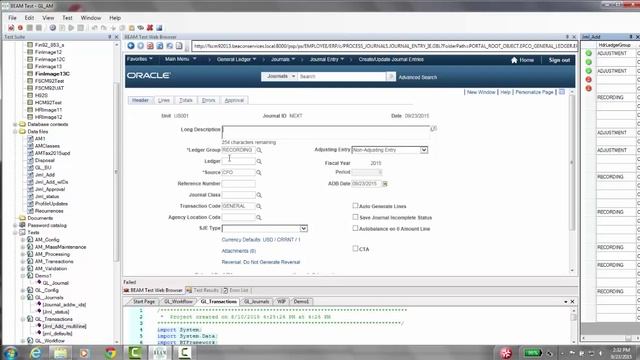Select the Jrnl_Approval data file
The height and width of the screenshot is (360, 640).
pyautogui.click(x=50, y=189)
